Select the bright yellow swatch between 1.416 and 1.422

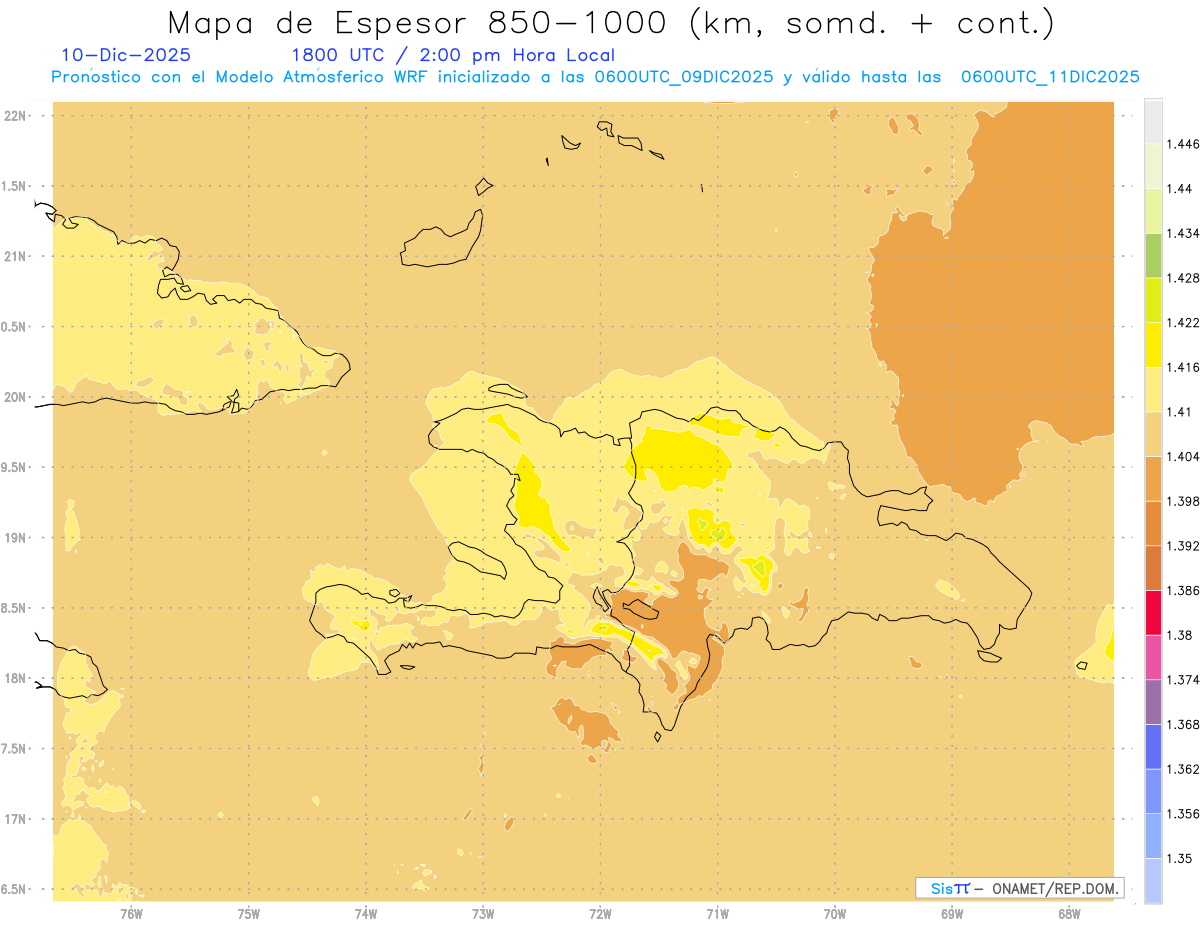tap(1153, 345)
